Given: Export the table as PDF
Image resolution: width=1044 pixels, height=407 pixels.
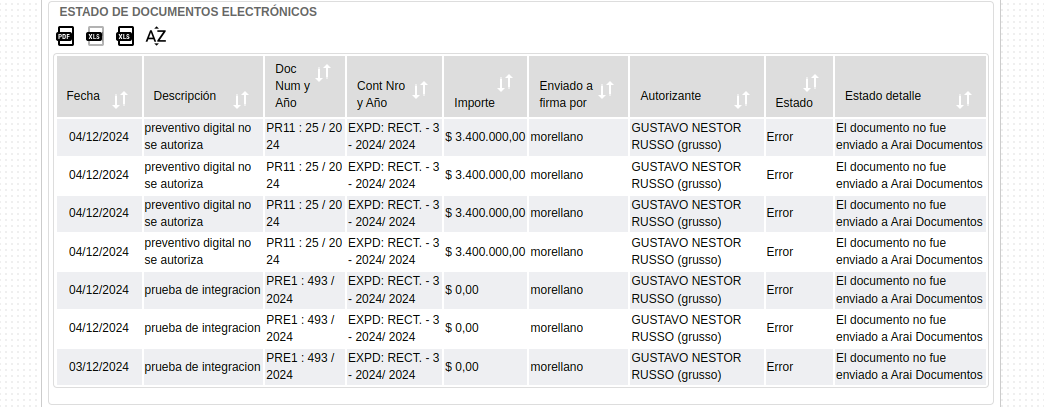Looking at the screenshot, I should click(x=65, y=36).
